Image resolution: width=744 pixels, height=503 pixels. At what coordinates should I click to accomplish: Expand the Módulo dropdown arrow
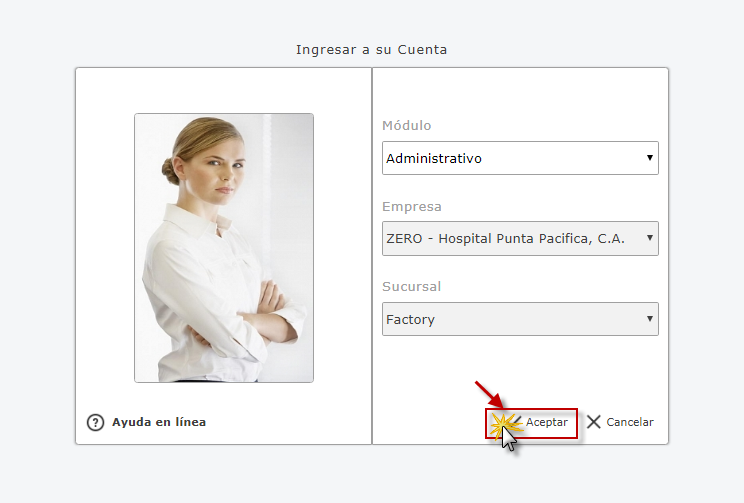click(650, 158)
